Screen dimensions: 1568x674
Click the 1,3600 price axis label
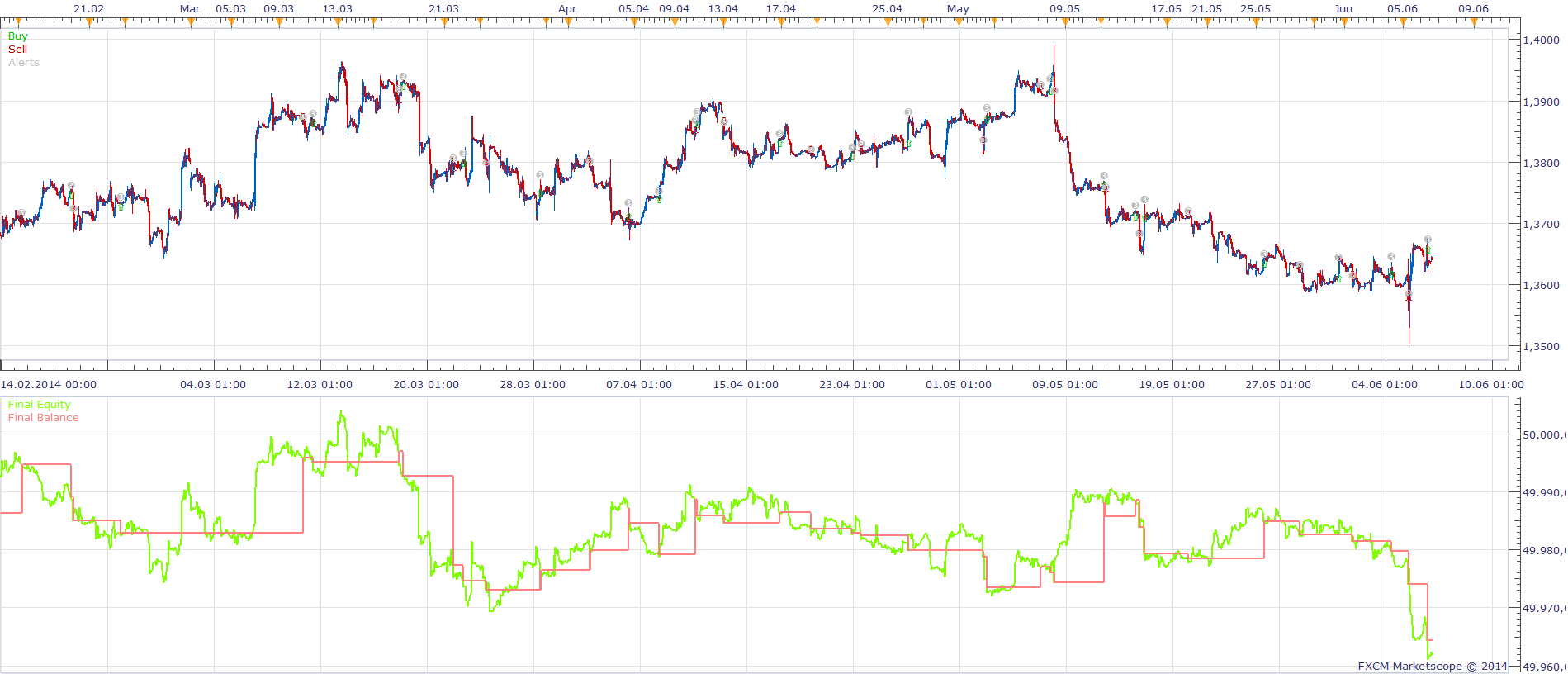pyautogui.click(x=1542, y=286)
